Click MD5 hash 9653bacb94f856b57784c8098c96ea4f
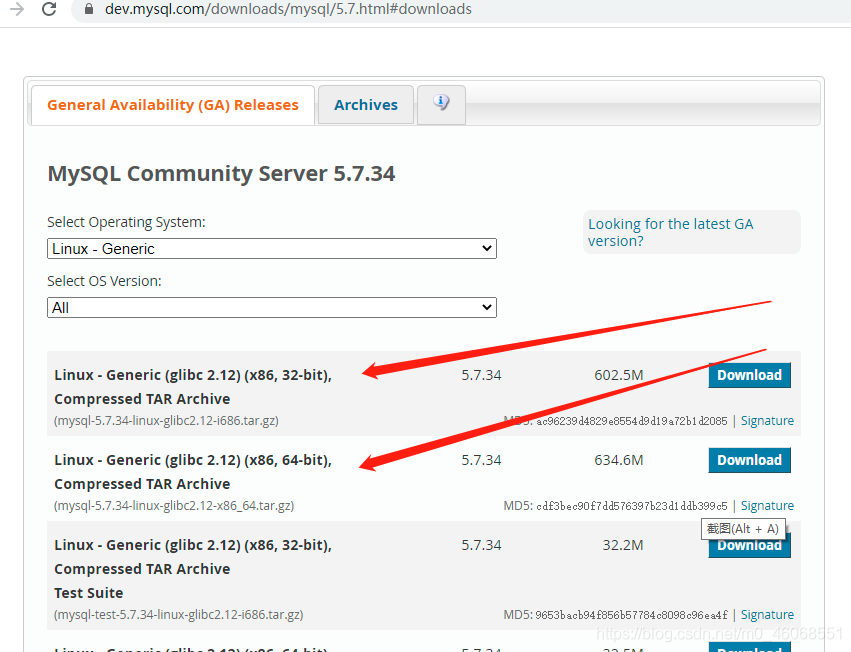Viewport: 851px width, 652px height. (x=632, y=615)
